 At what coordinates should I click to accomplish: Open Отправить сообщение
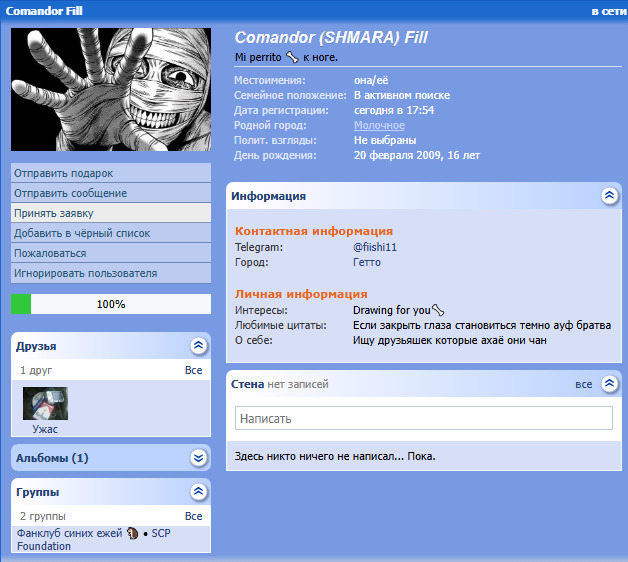point(111,193)
